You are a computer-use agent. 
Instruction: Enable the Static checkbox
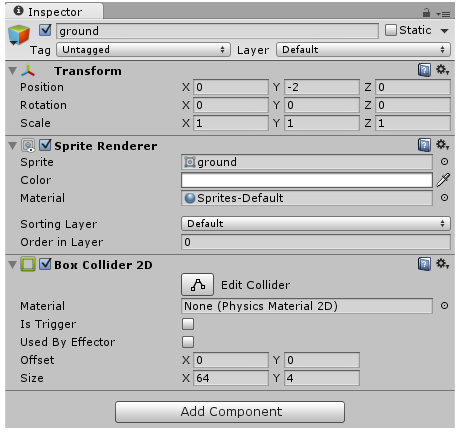391,30
